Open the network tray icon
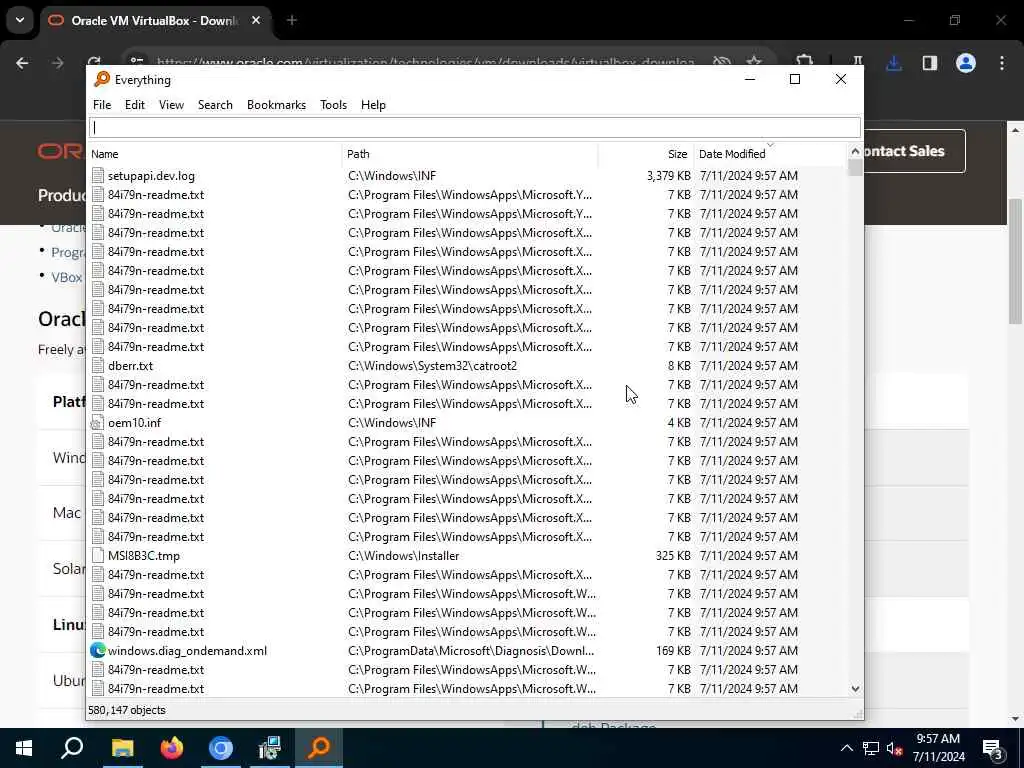This screenshot has height=768, width=1024. tap(871, 748)
